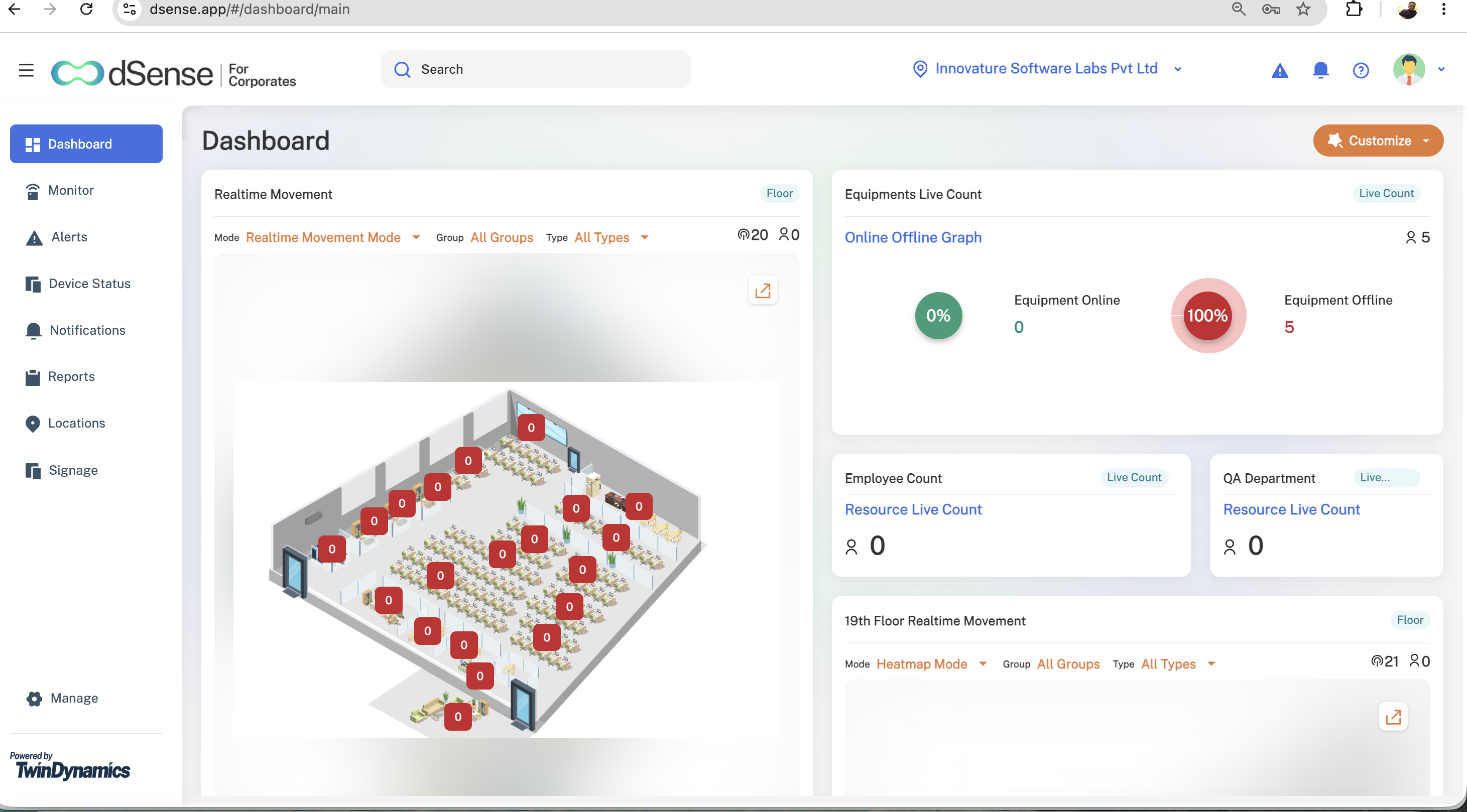Open Heatmap Mode dropdown
Viewport: 1467px width, 812px height.
[931, 664]
